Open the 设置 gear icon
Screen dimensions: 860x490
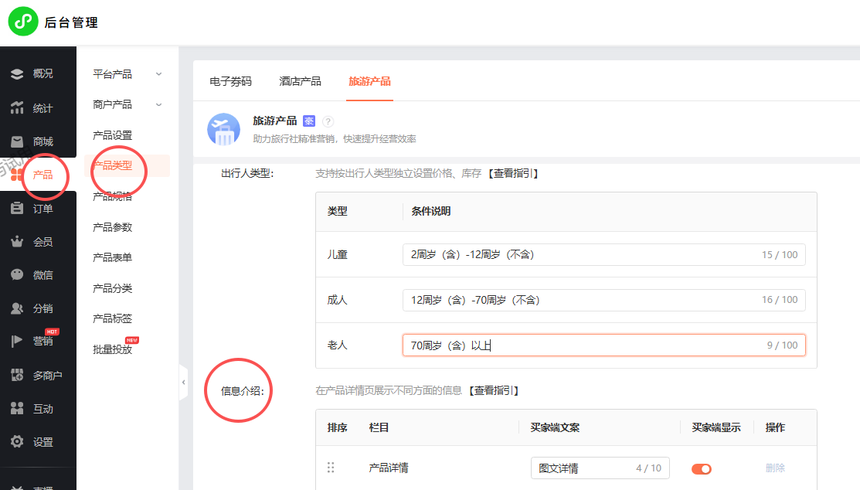(17, 442)
